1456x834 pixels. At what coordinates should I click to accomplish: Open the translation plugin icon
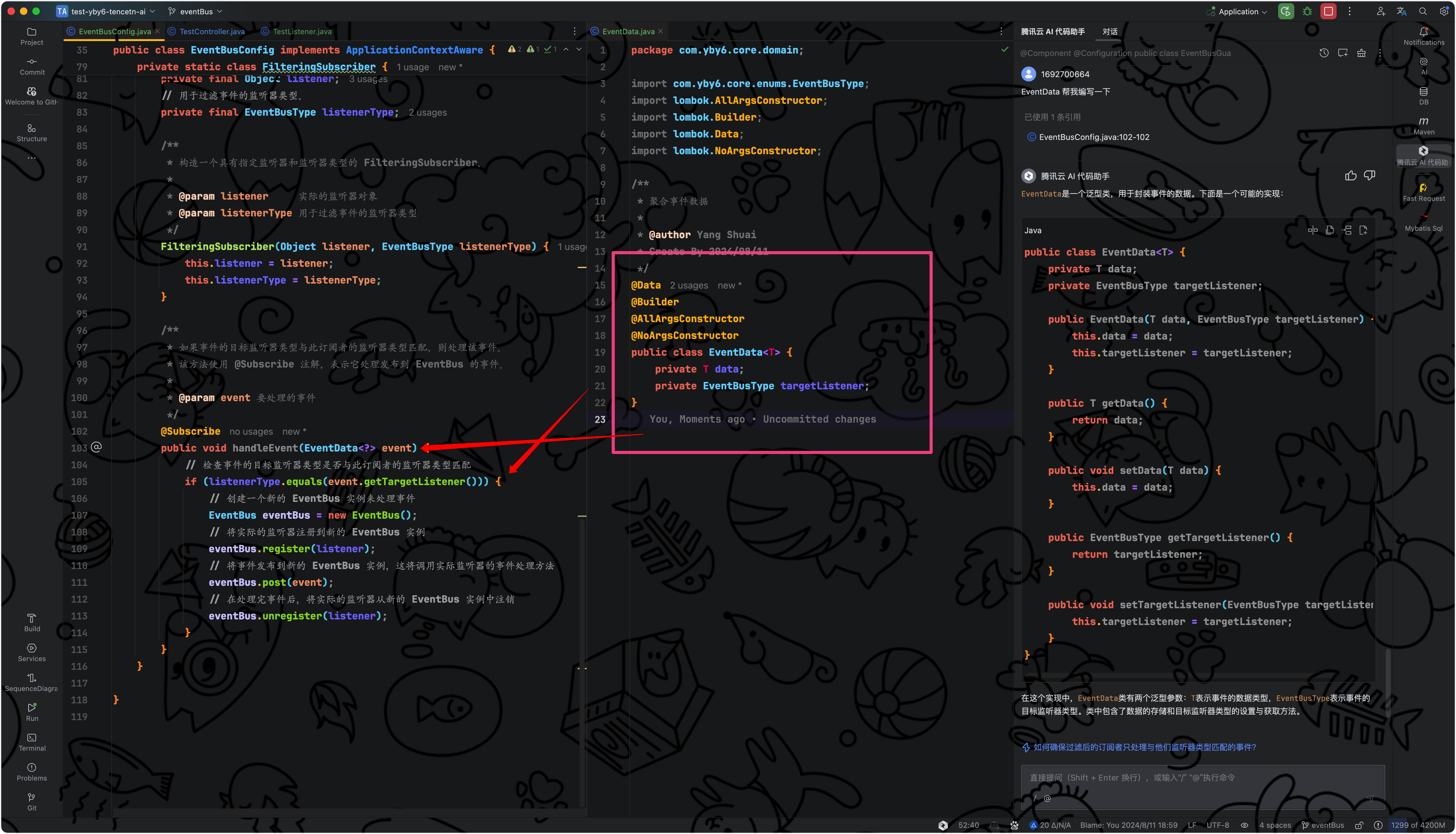coord(1401,12)
